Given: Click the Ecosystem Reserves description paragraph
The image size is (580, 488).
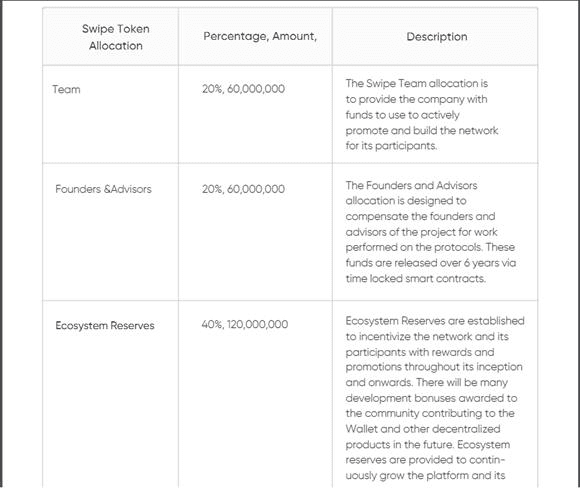Looking at the screenshot, I should point(435,398).
